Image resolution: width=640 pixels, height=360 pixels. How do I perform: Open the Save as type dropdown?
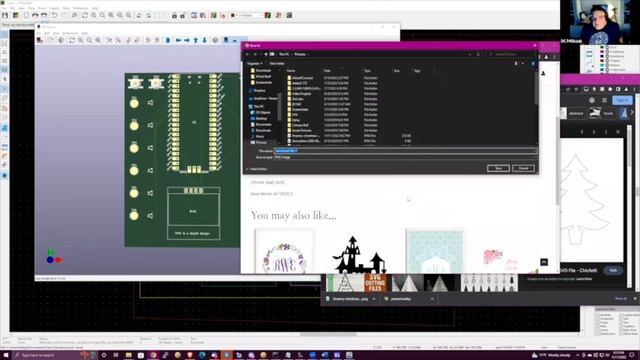[x=405, y=157]
